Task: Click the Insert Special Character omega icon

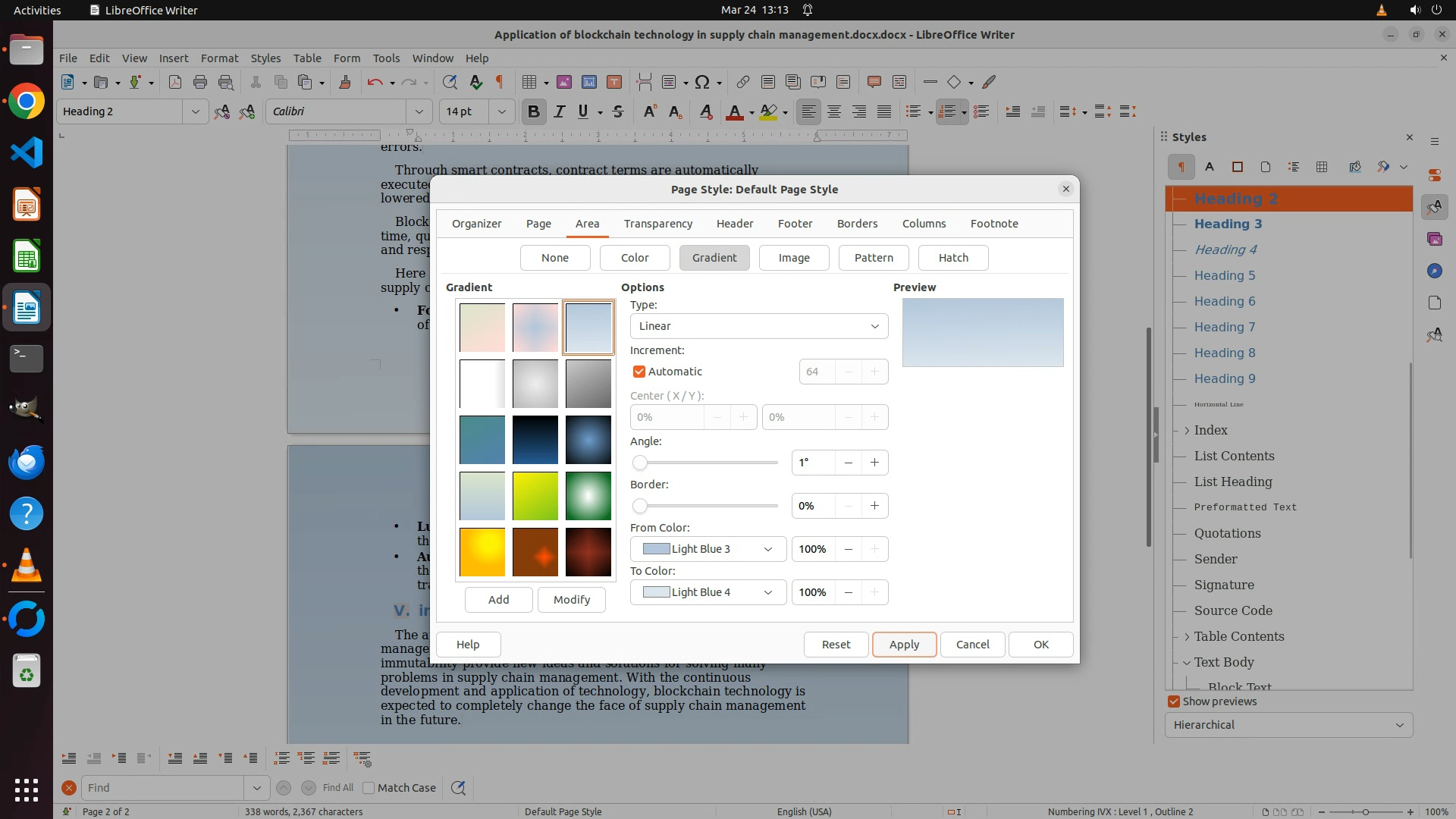Action: point(702,82)
